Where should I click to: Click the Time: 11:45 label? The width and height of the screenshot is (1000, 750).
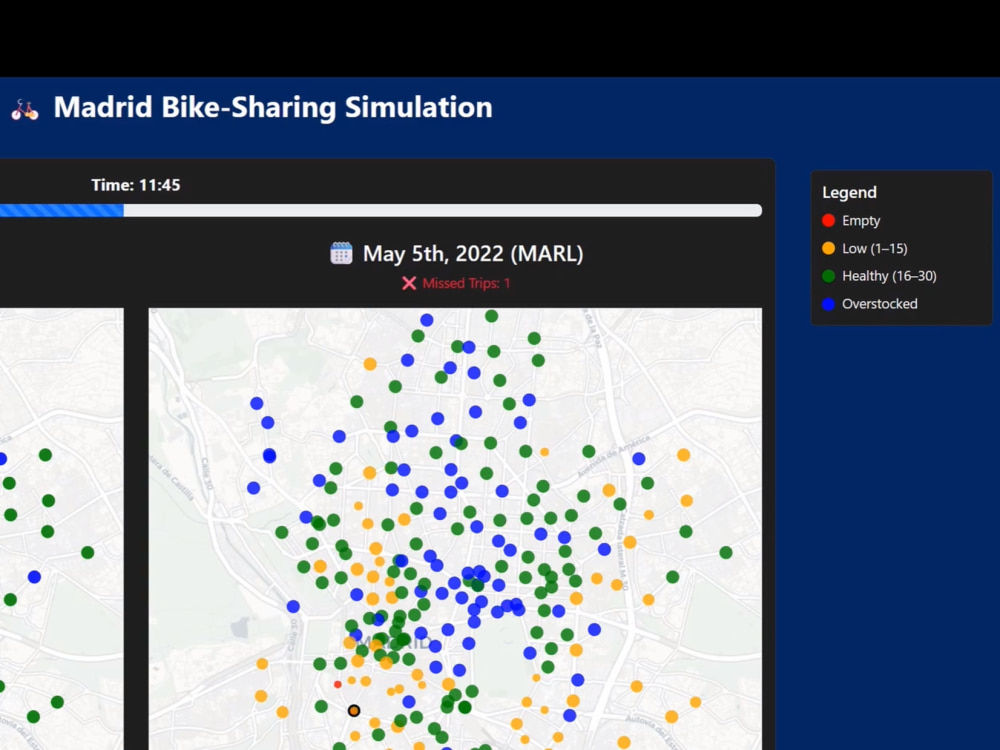pos(136,185)
